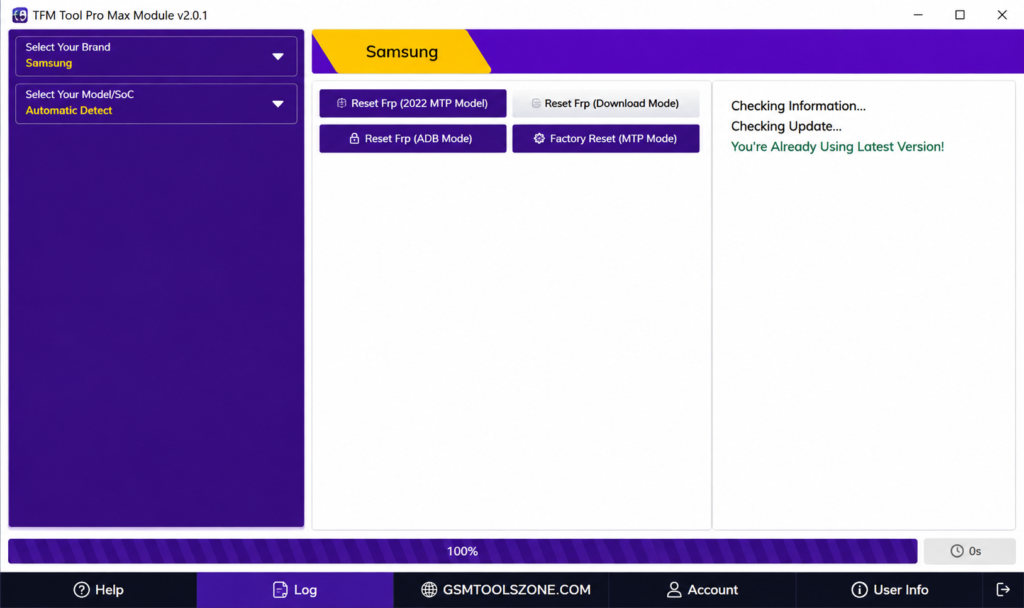Click the 0s elapsed time value
Screen dimensions: 1024x608
(x=975, y=551)
